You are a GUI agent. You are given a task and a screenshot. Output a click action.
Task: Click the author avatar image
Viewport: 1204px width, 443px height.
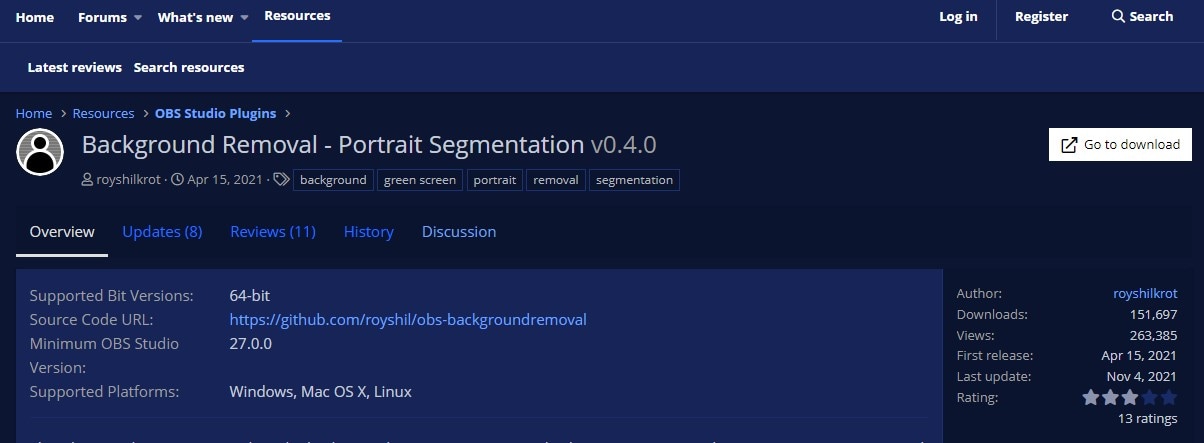click(40, 152)
